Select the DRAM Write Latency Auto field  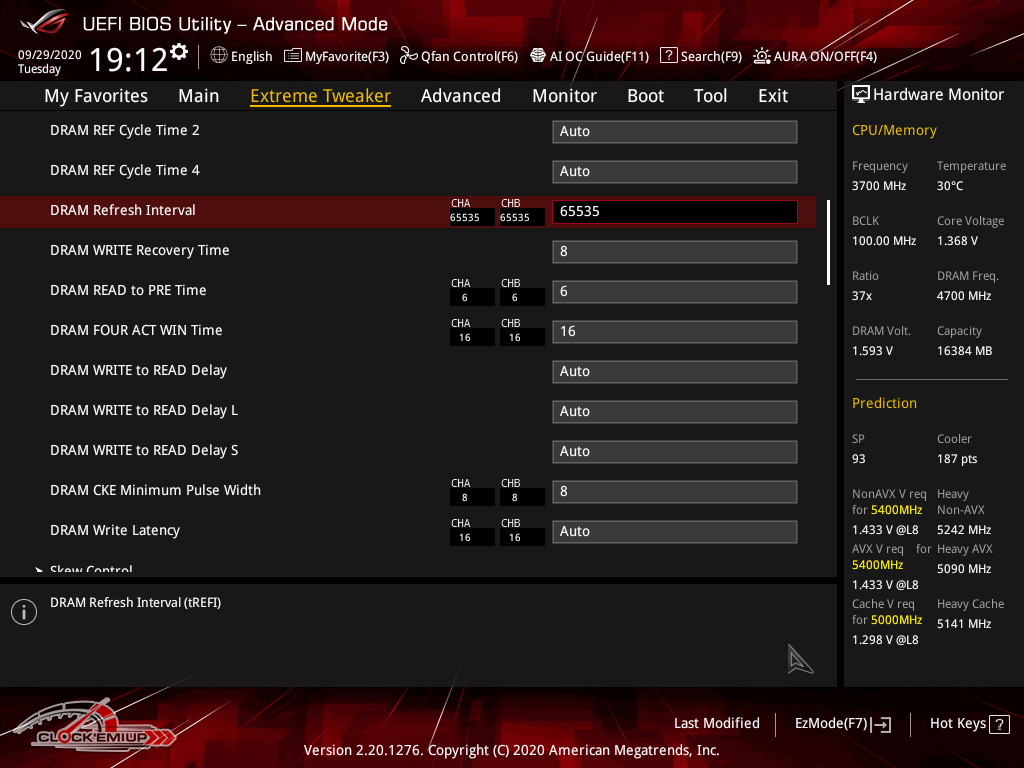(x=674, y=531)
